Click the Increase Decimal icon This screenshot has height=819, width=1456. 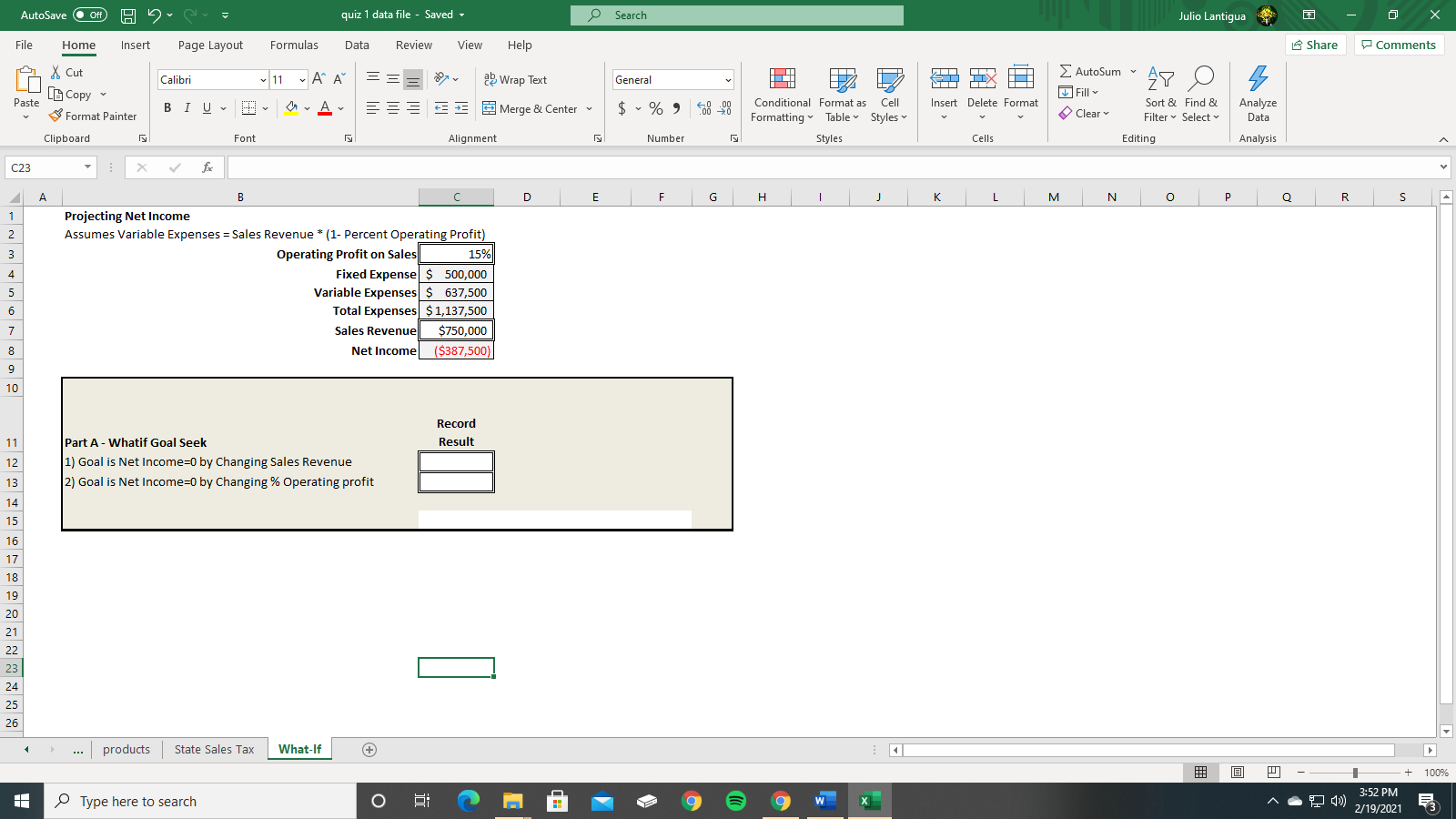coord(701,108)
